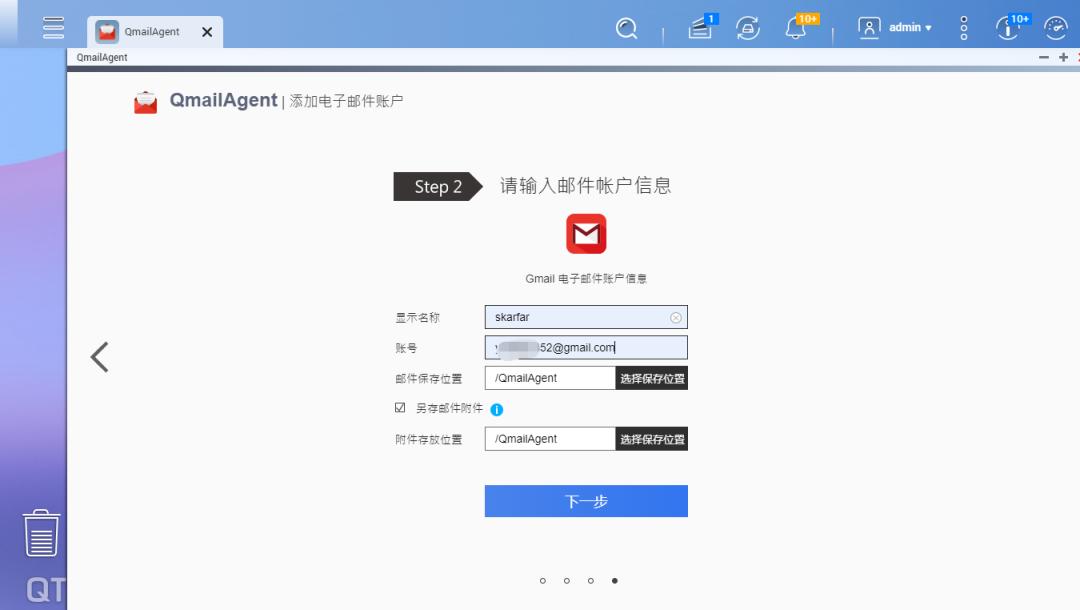Clear the skarfar name with the circled X
This screenshot has height=610, width=1080.
tap(676, 317)
